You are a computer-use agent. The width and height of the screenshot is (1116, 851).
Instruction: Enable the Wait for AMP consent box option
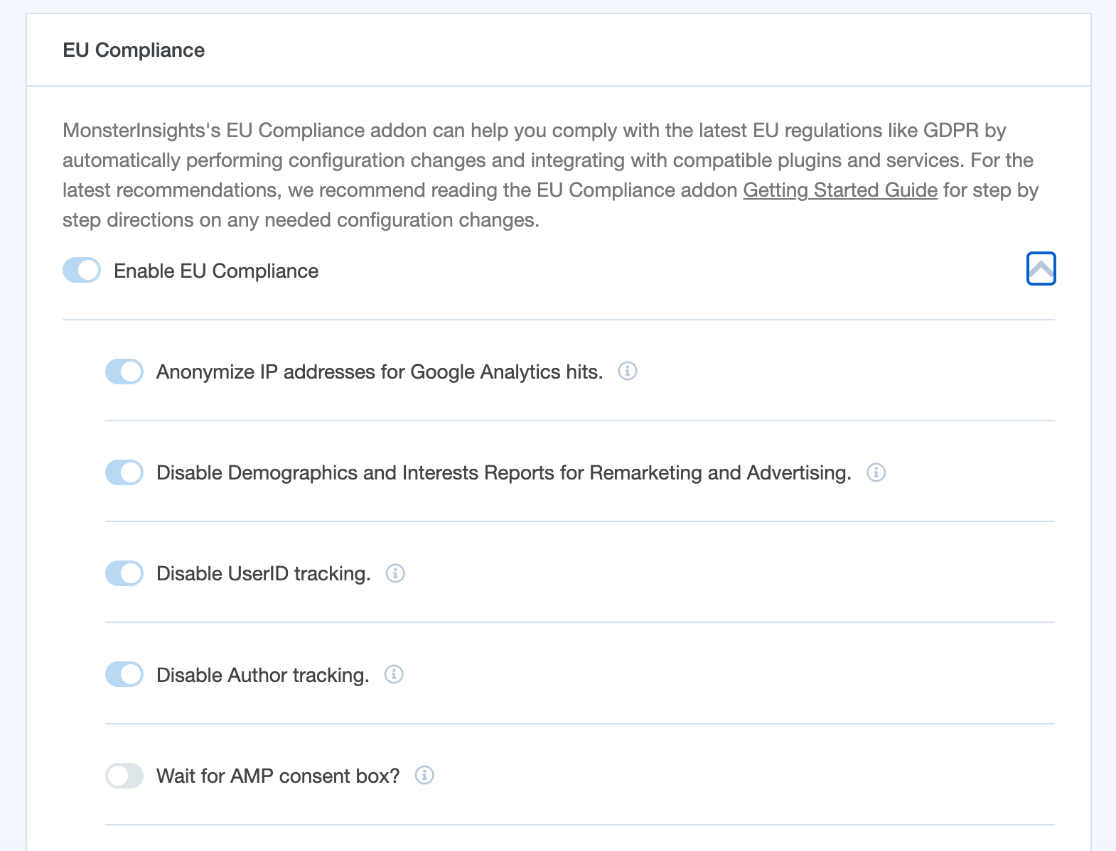(x=124, y=775)
